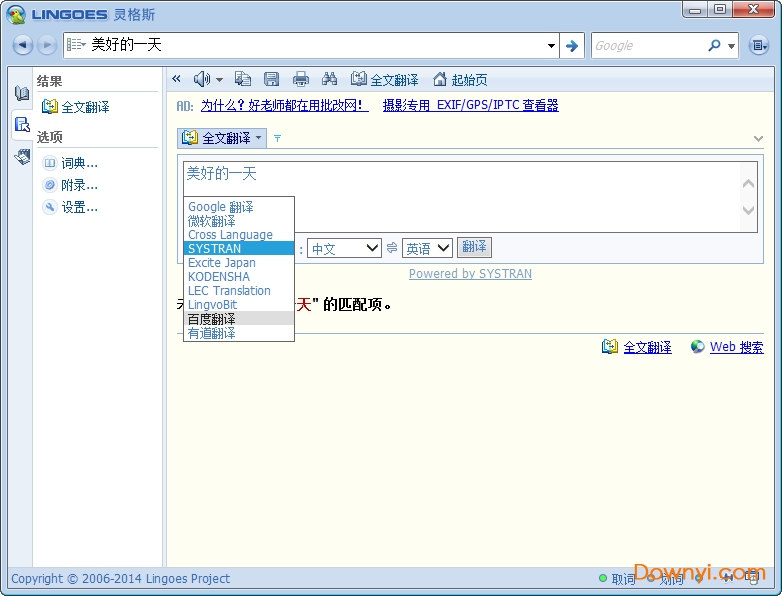782x596 pixels.
Task: Click the save floppy disk icon
Action: click(x=271, y=79)
